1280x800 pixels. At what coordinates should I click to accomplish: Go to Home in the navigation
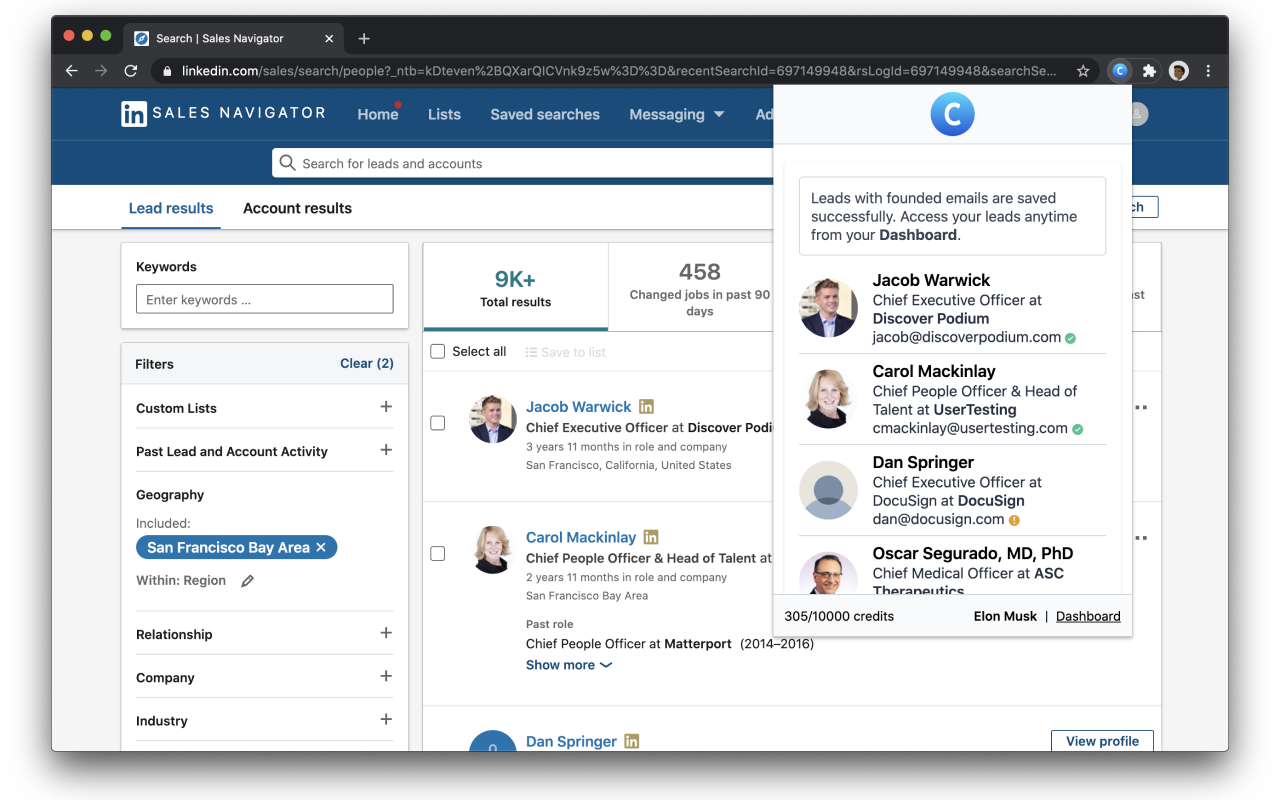click(378, 114)
